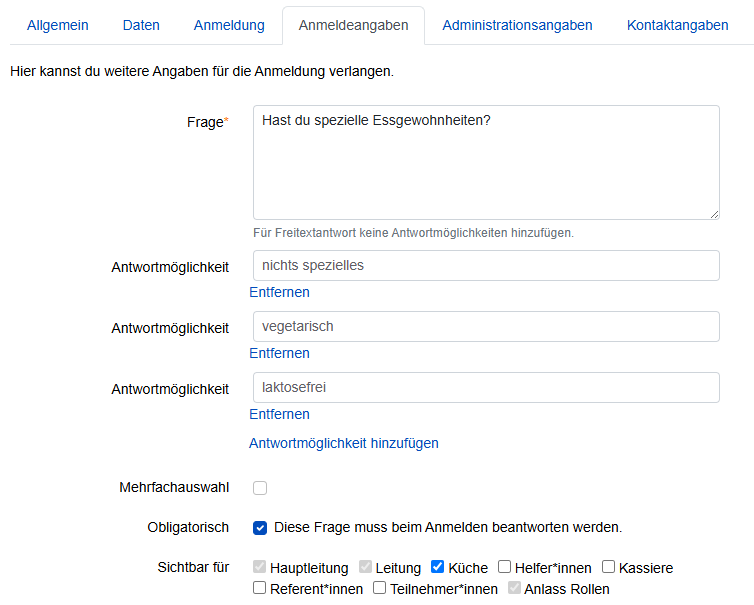
Task: Open the Administrationsangaben tab
Action: (x=517, y=25)
